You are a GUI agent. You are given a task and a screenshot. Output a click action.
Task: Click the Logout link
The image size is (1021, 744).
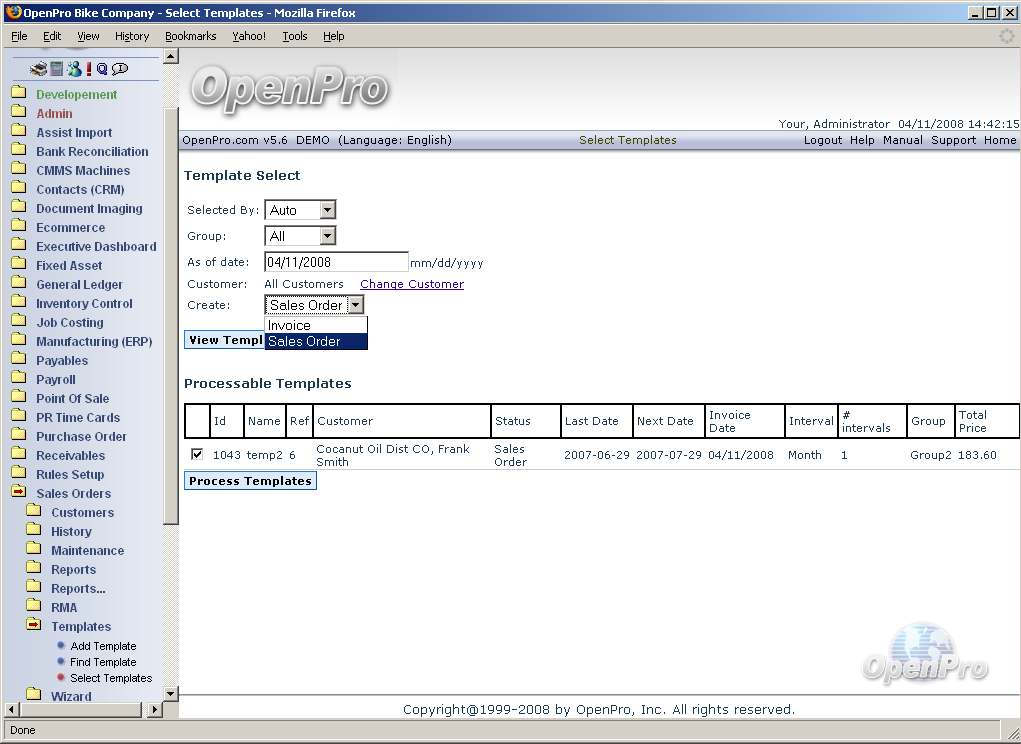[x=822, y=140]
